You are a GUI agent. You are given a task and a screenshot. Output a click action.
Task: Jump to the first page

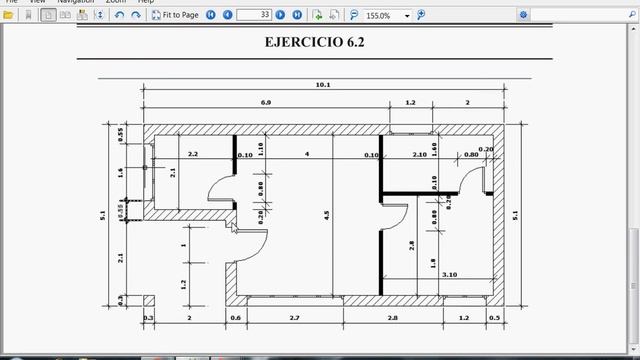211,15
